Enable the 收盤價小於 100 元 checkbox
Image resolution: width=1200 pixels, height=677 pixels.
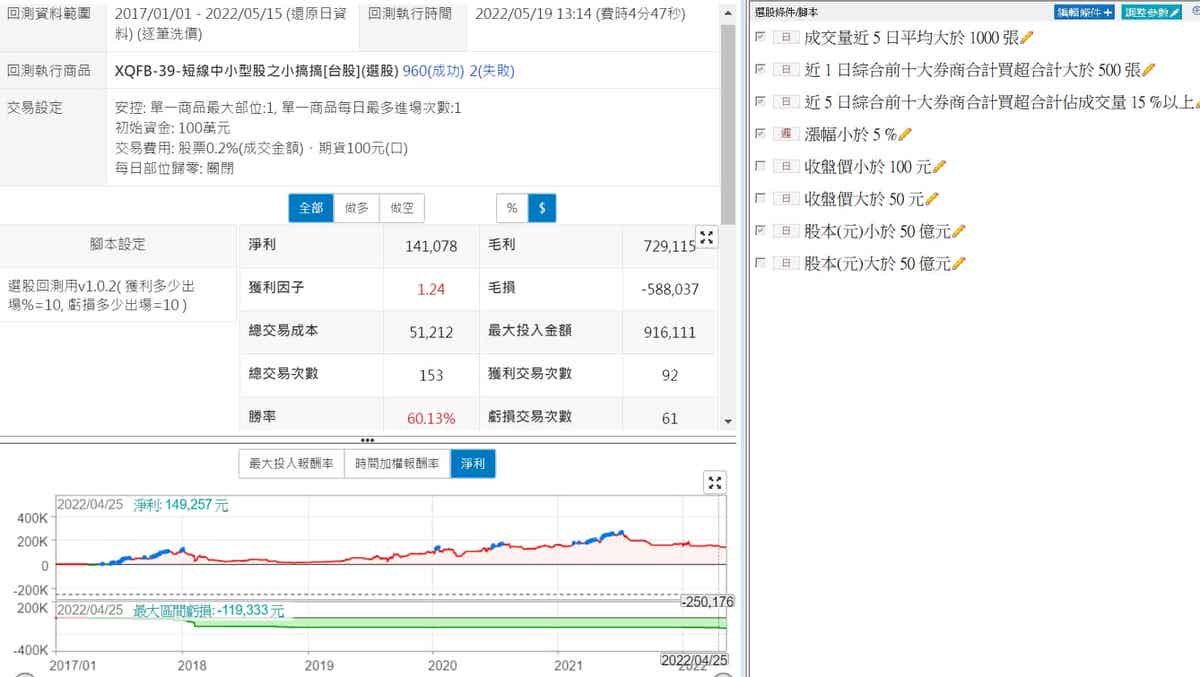[762, 166]
